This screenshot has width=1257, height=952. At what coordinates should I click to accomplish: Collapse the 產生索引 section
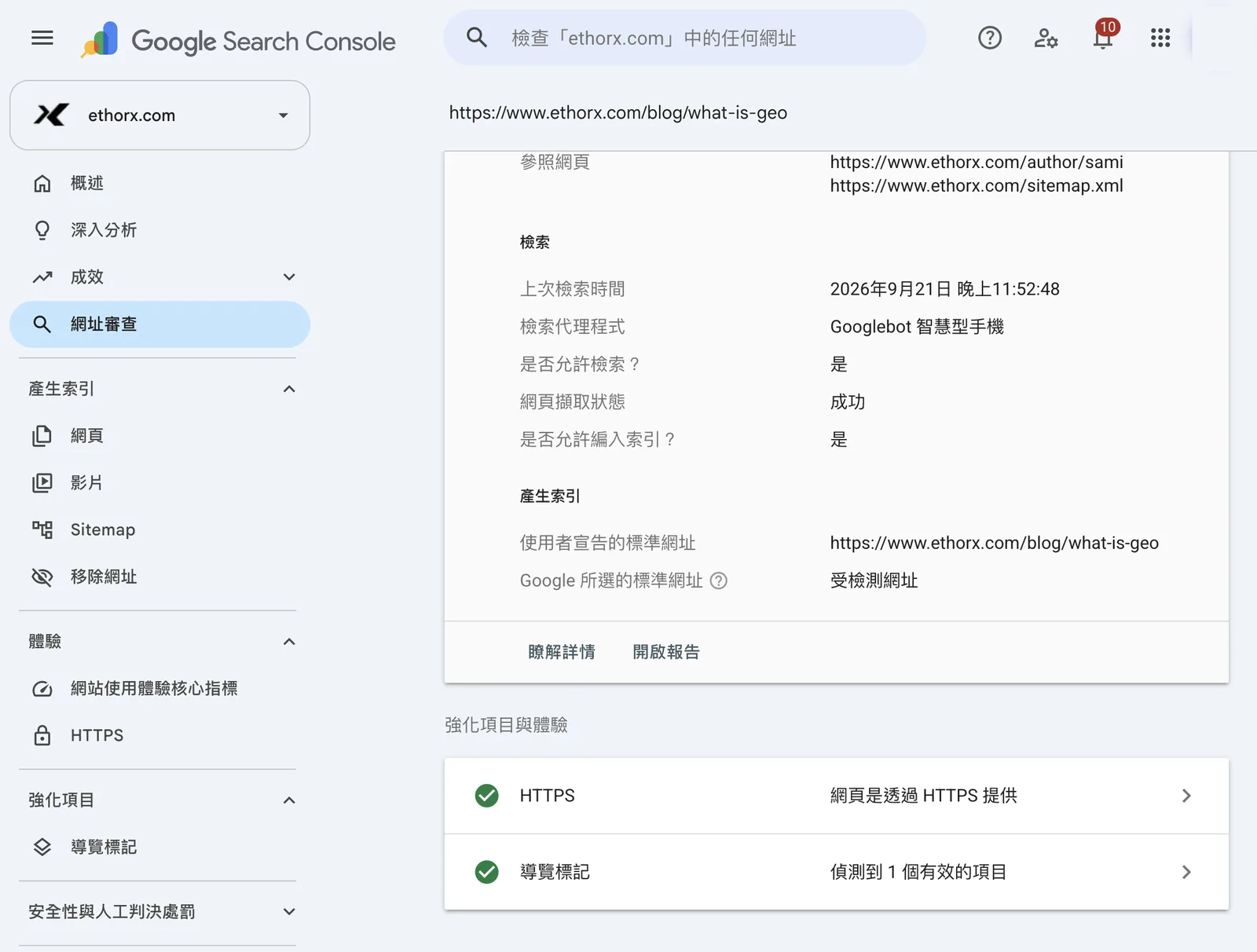(x=289, y=389)
